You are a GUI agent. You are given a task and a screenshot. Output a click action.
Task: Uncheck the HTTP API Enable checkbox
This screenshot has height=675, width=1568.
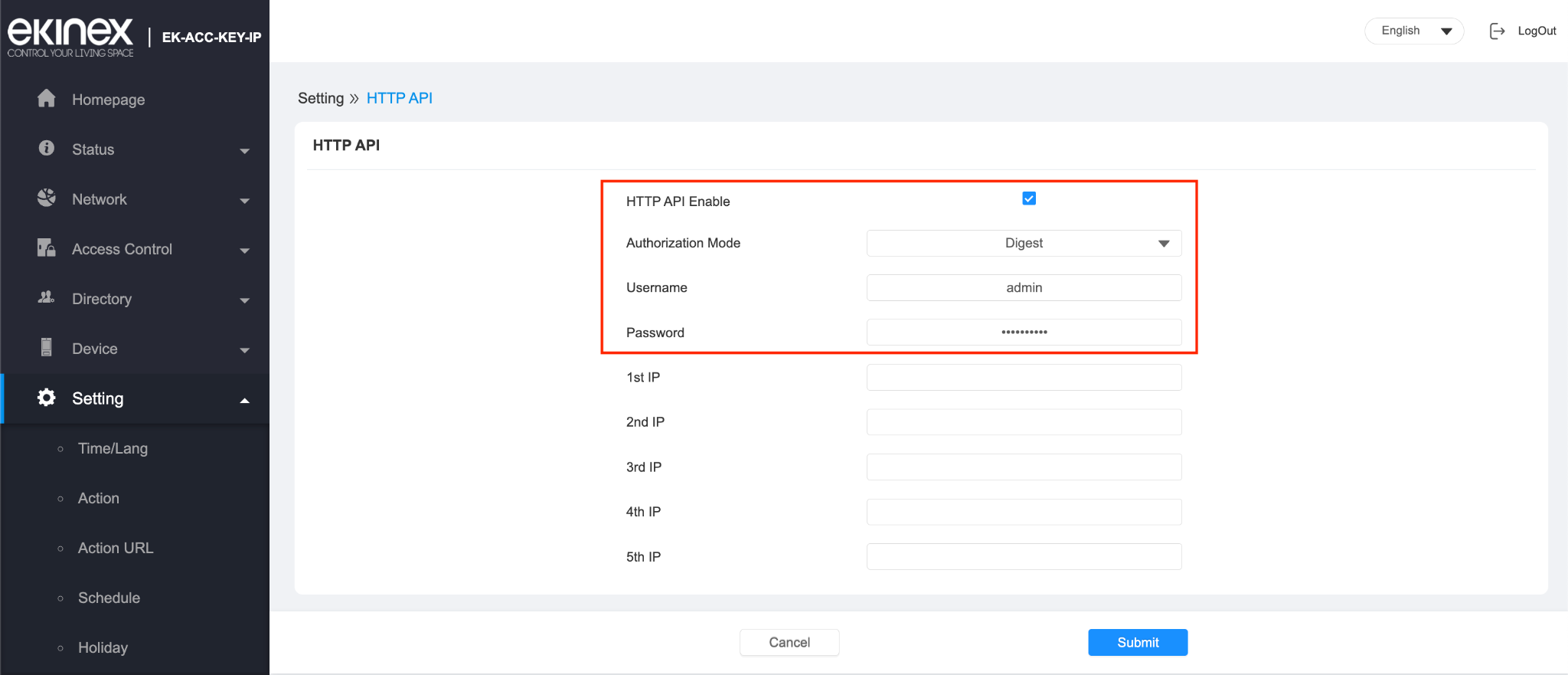(x=1029, y=198)
